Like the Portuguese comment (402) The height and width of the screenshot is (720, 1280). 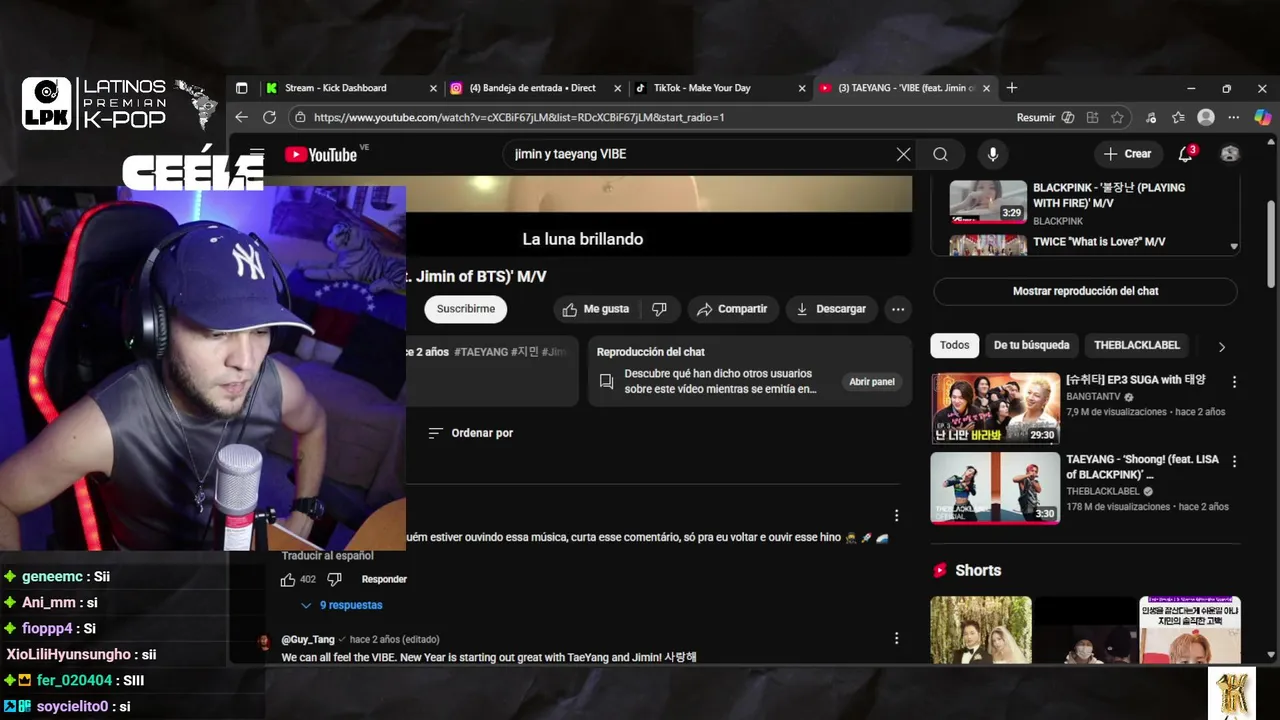tap(288, 579)
